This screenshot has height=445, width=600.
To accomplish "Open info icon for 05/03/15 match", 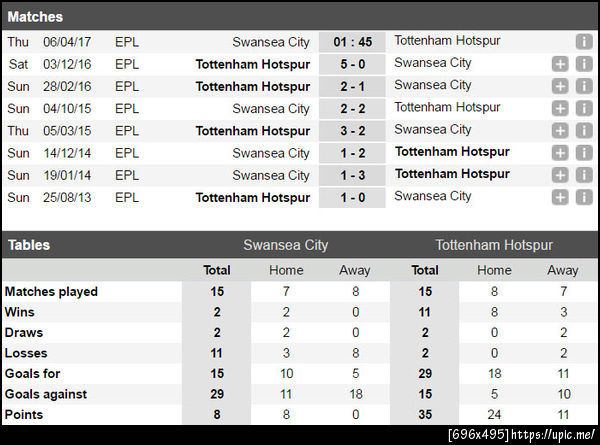I will point(584,130).
